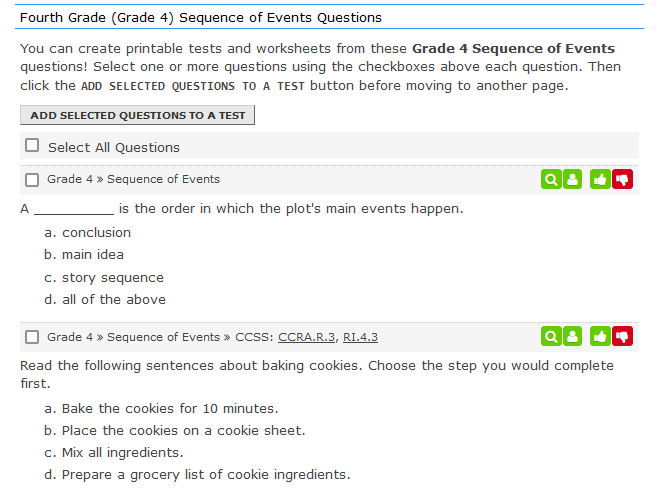Give thumbs down to story sequence question
The width and height of the screenshot is (657, 497).
tap(622, 179)
